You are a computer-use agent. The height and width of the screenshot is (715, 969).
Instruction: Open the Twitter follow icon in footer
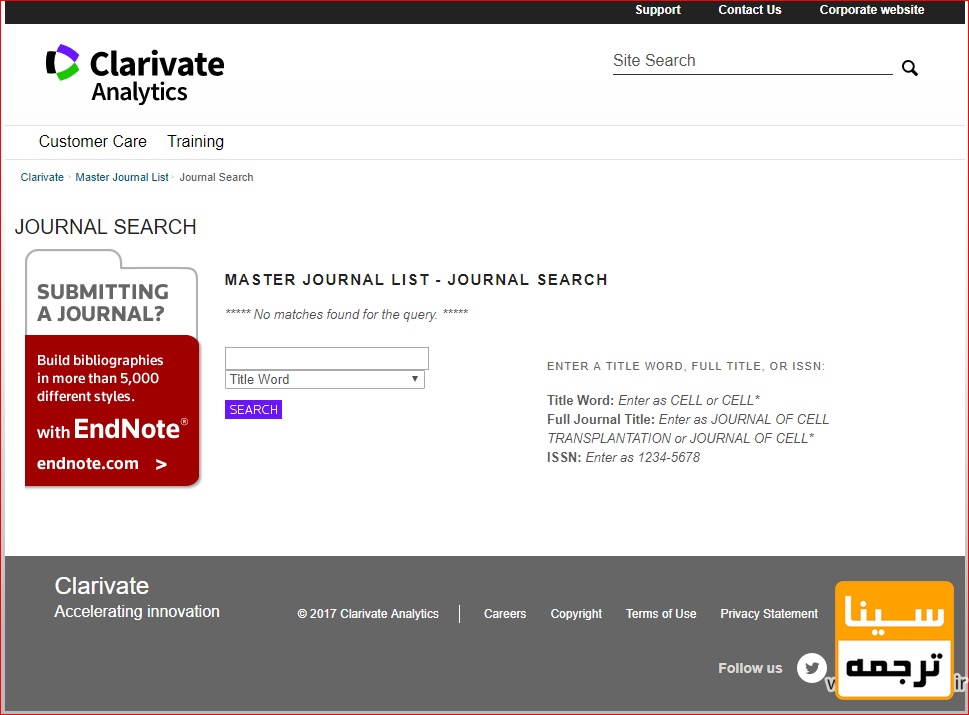[x=812, y=668]
